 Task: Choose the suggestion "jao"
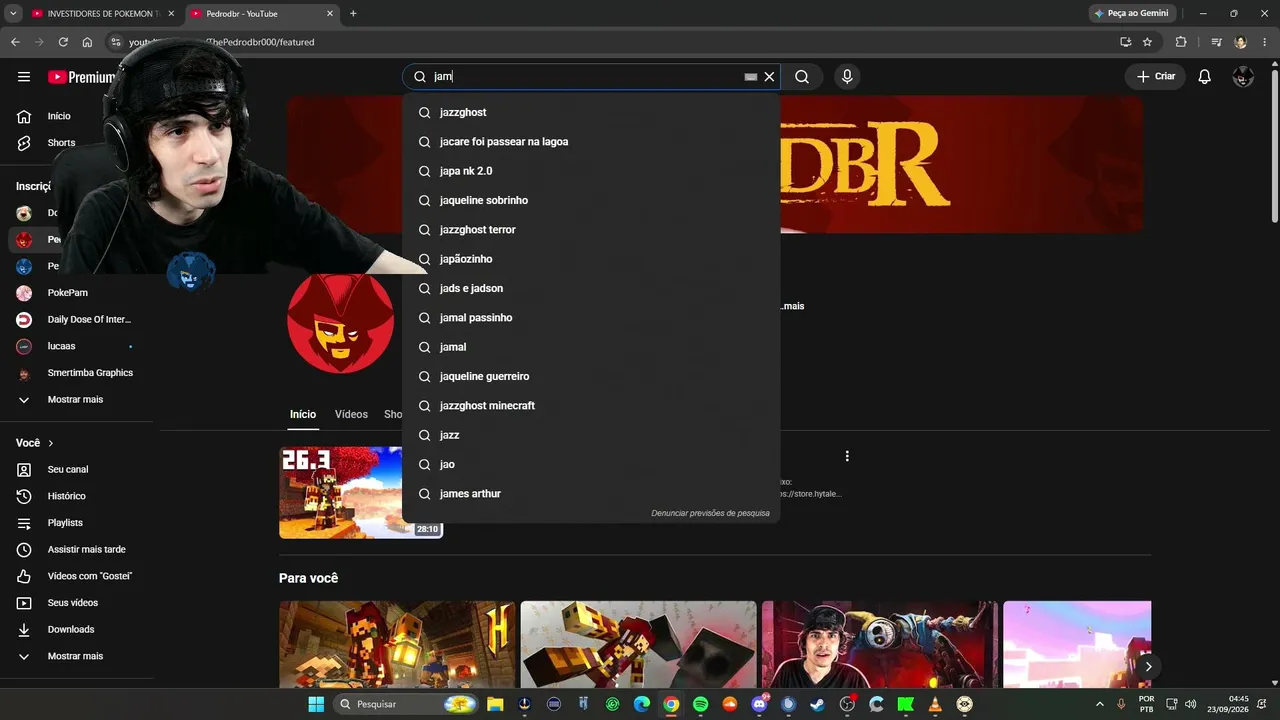pos(591,464)
